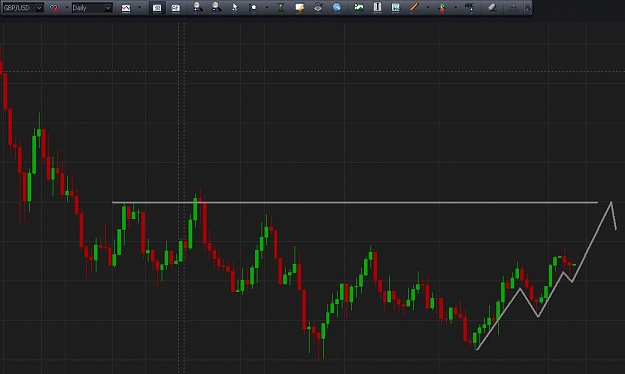Expand the line drawing tool dropdown arrow
The width and height of the screenshot is (625, 374).
(428, 7)
